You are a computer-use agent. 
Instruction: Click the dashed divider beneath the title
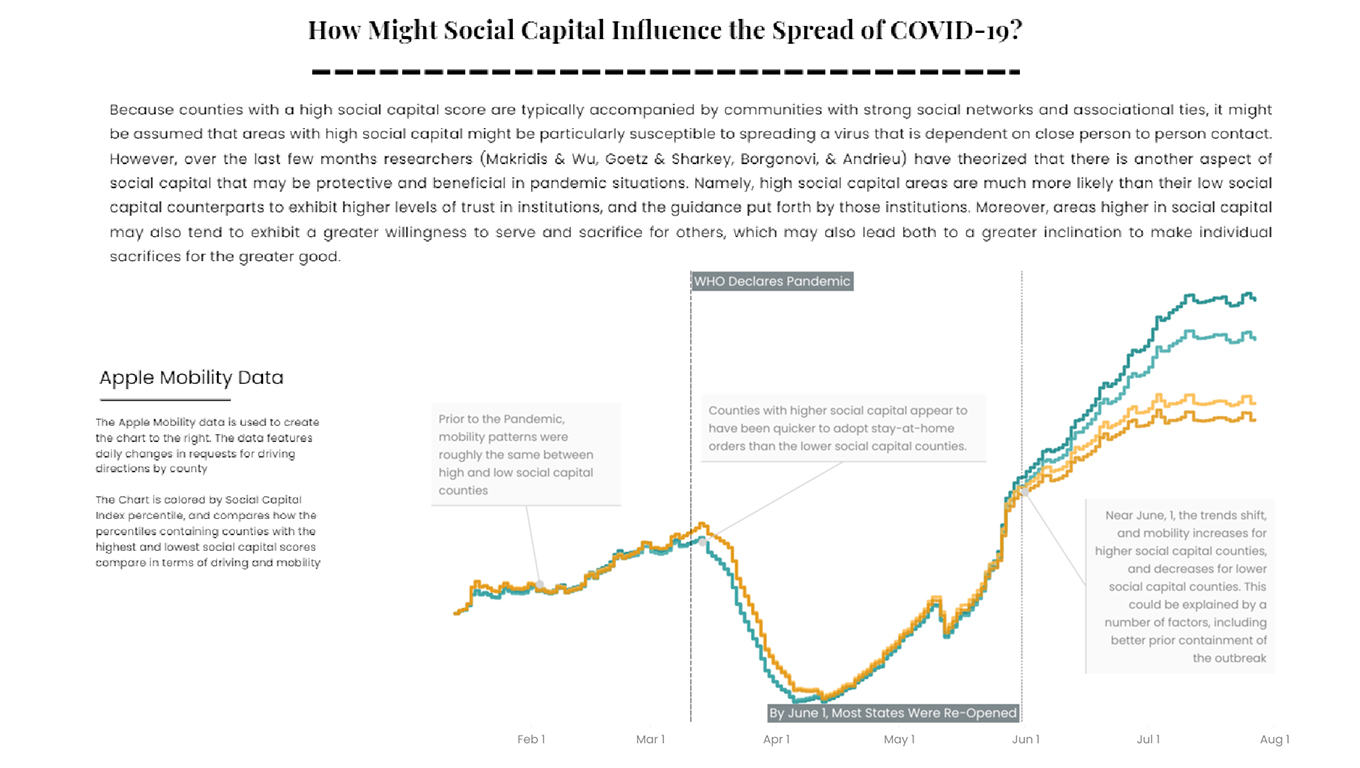pos(664,72)
